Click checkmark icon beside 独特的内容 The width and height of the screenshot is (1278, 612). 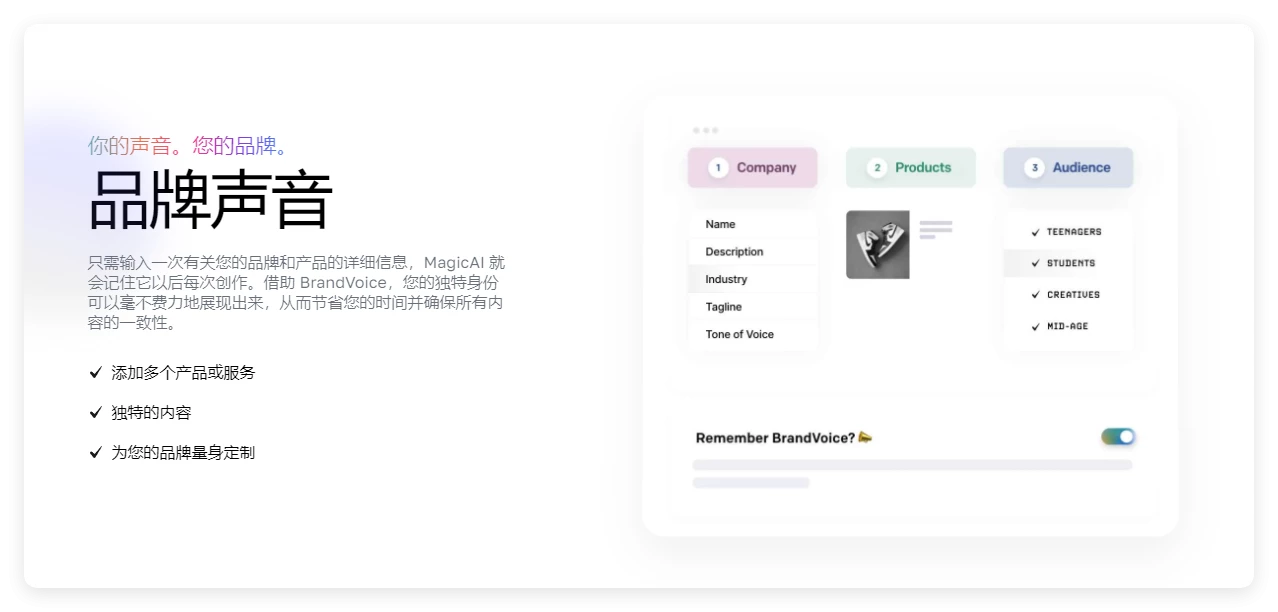96,412
